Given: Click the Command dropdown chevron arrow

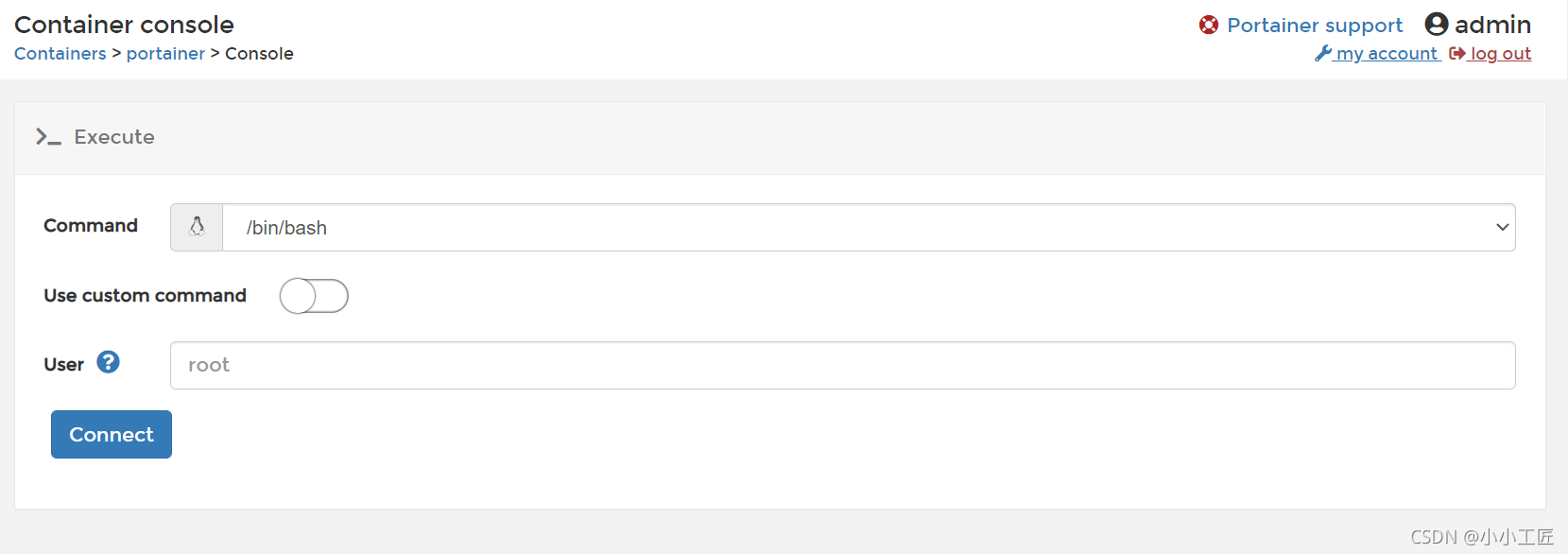Looking at the screenshot, I should [1502, 228].
